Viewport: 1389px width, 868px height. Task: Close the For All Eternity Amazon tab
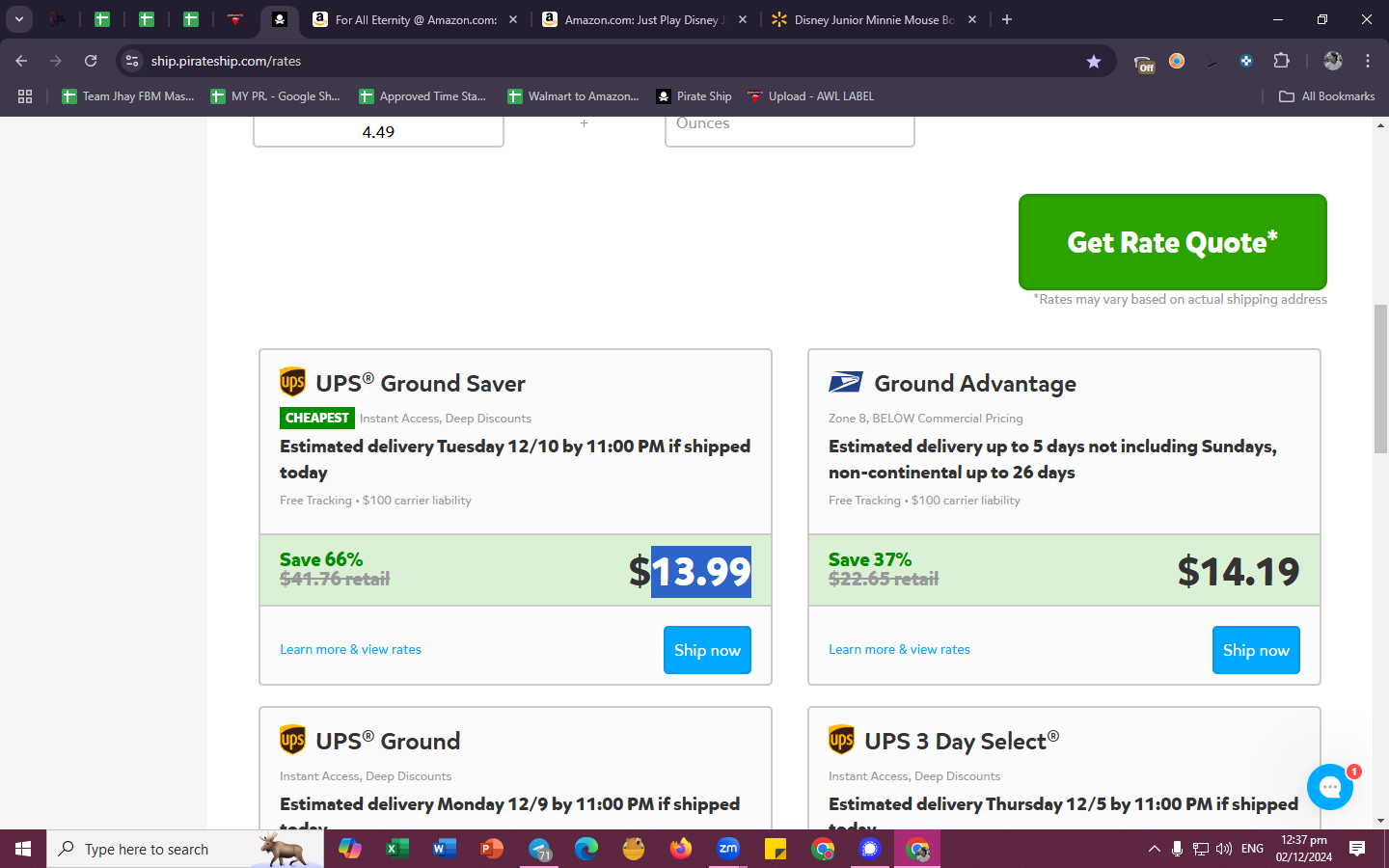tap(513, 19)
